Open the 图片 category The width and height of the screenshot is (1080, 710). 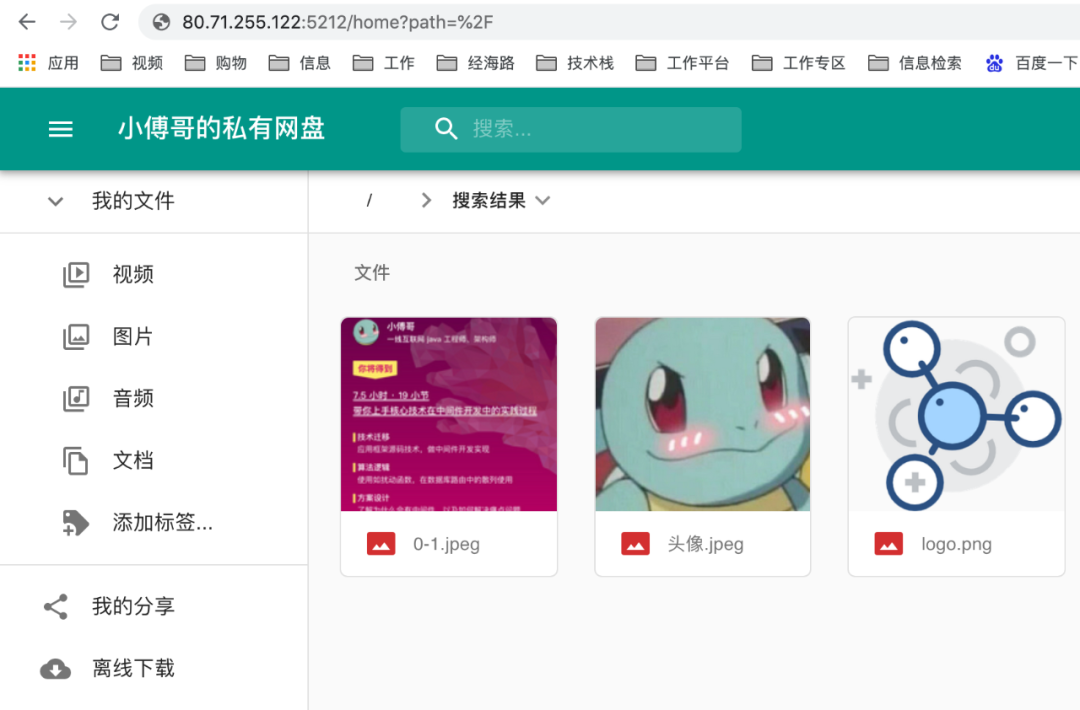[133, 337]
